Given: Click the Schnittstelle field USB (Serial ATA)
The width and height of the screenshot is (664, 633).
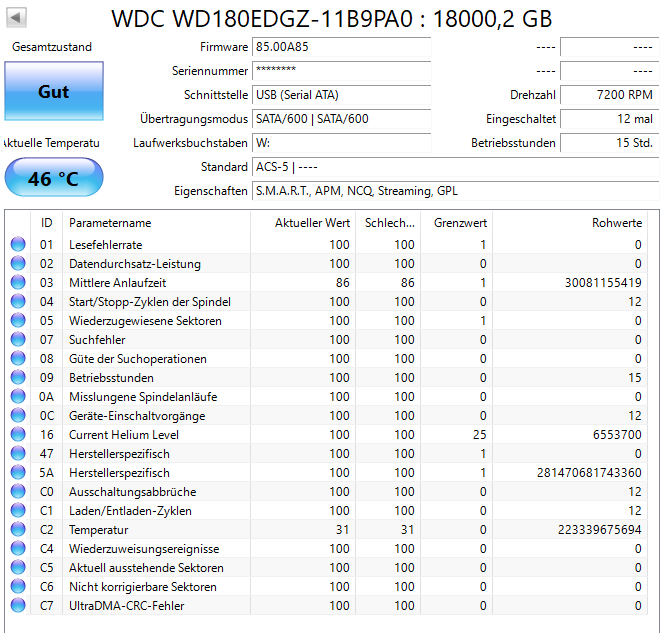Looking at the screenshot, I should (x=341, y=95).
